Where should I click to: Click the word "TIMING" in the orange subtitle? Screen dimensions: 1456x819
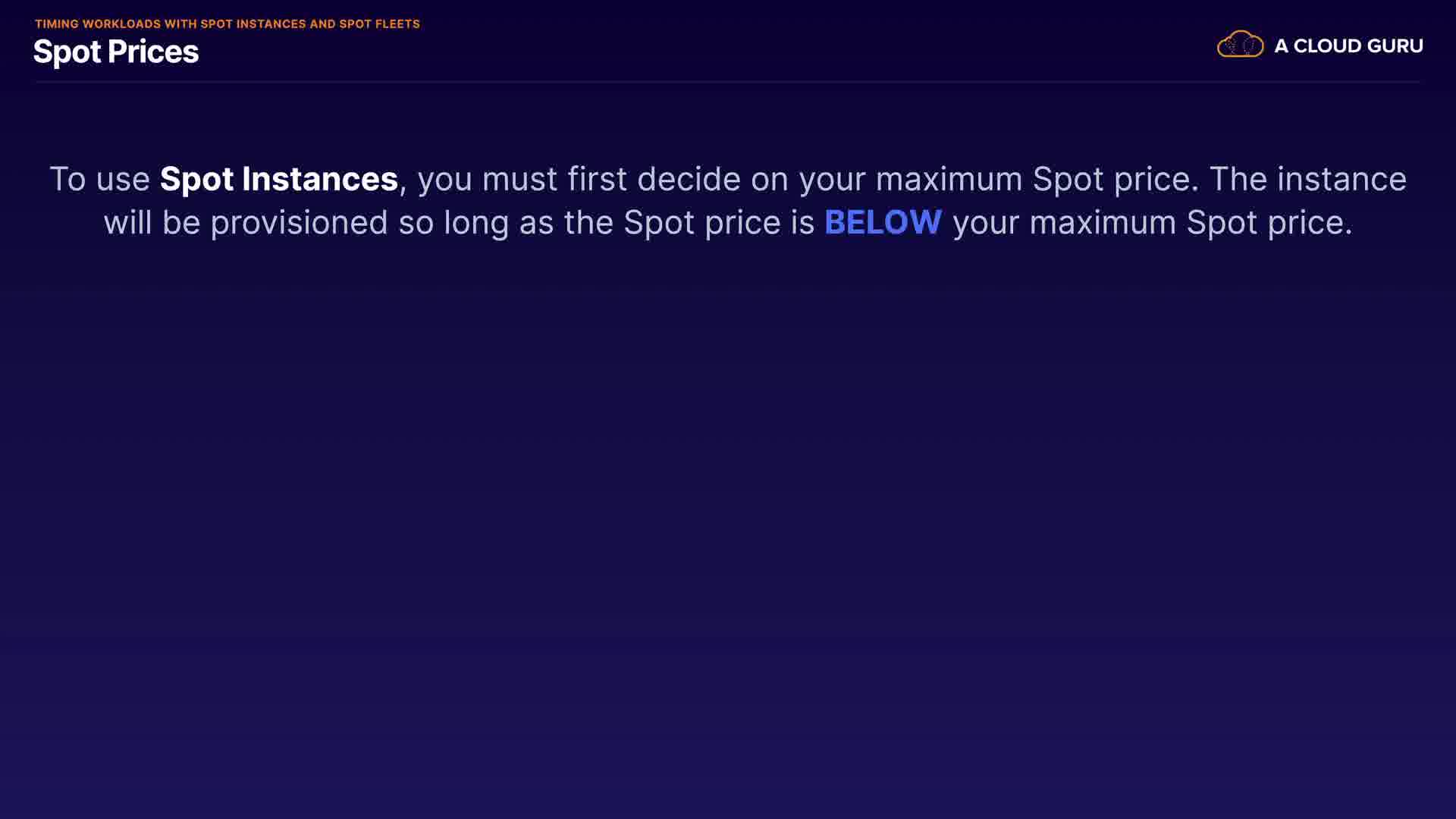pyautogui.click(x=57, y=24)
